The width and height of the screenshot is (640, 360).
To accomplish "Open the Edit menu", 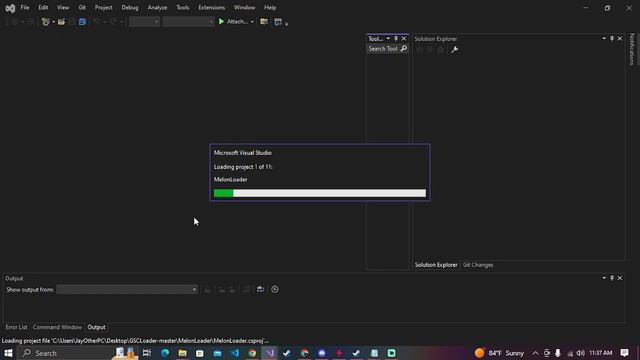I will tap(43, 7).
